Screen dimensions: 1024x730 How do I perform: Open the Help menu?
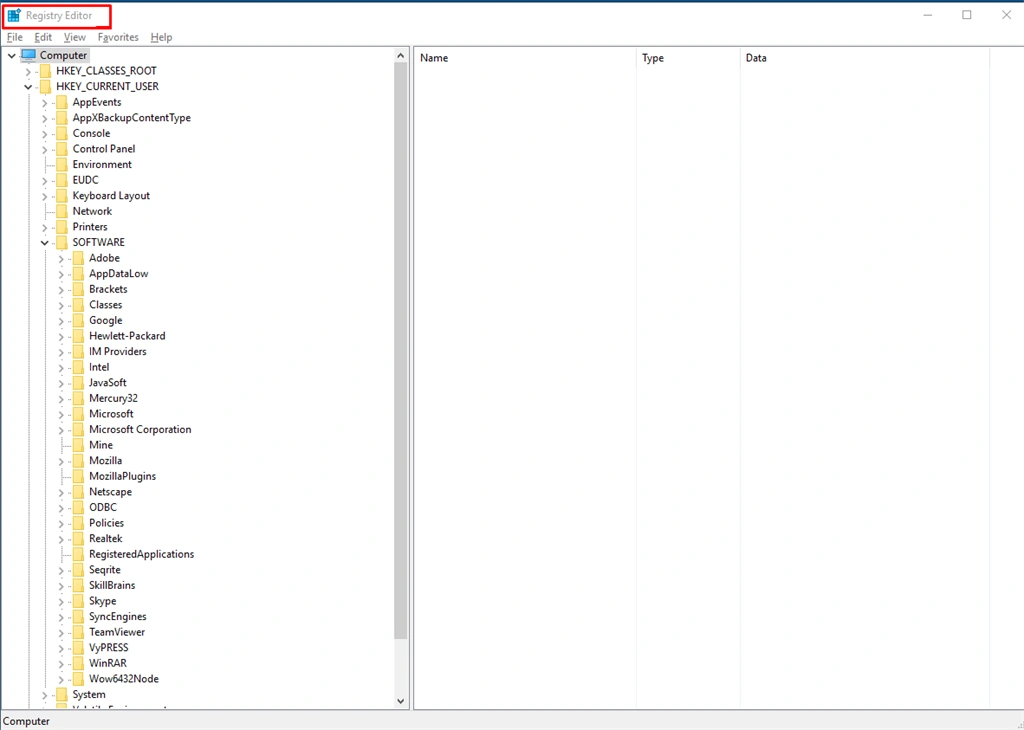[161, 37]
